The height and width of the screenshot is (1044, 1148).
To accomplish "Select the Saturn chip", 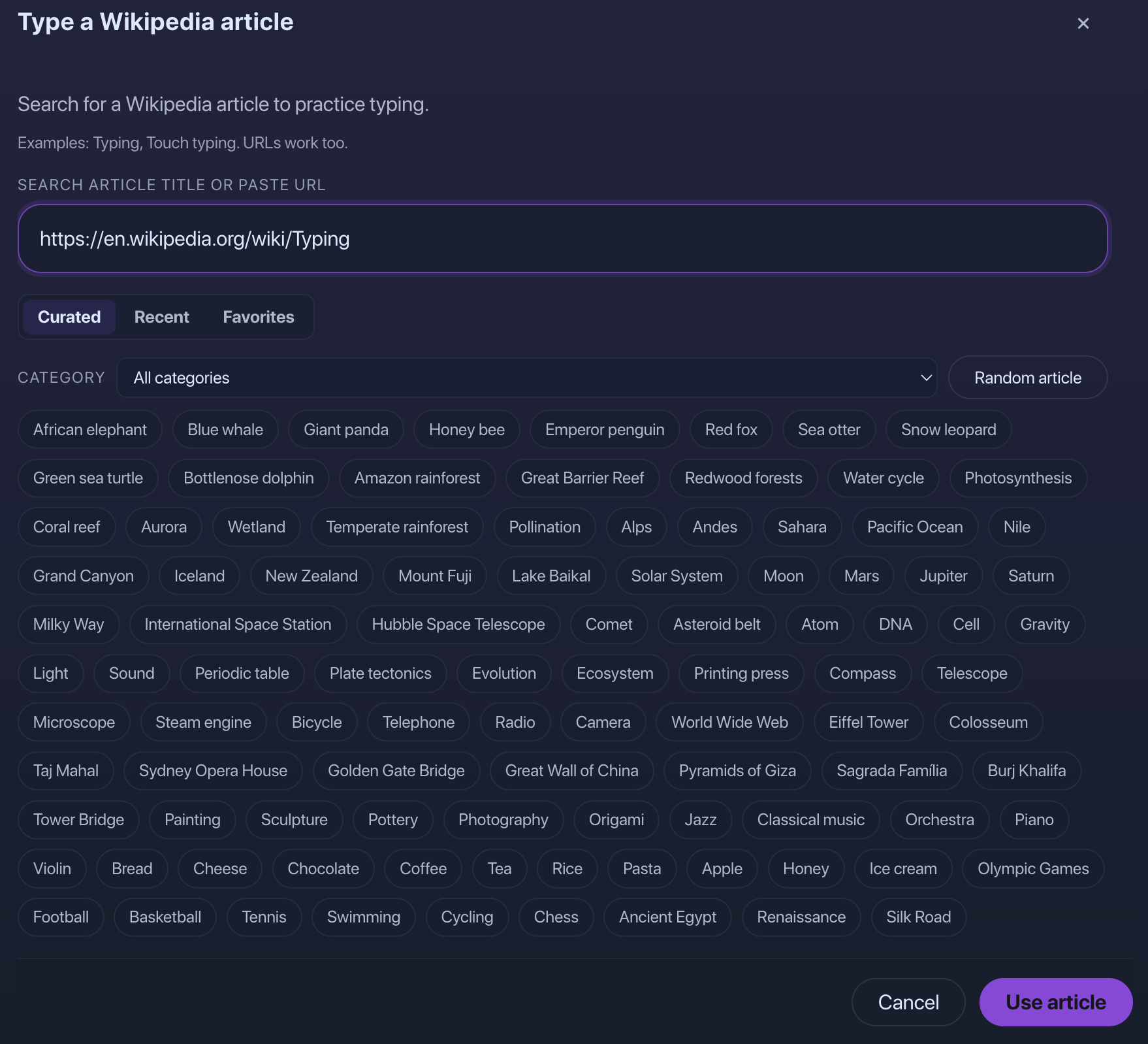I will (1031, 576).
